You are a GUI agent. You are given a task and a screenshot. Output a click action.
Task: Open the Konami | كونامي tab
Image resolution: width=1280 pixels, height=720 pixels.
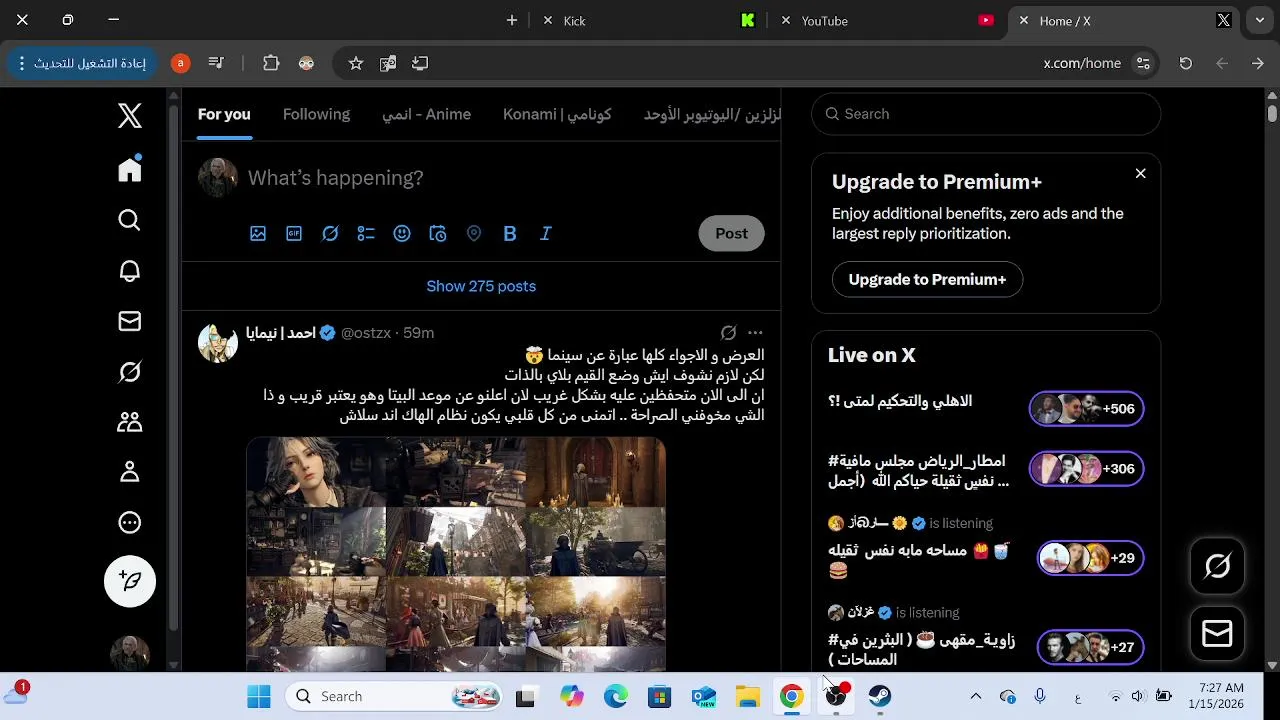[x=557, y=114]
